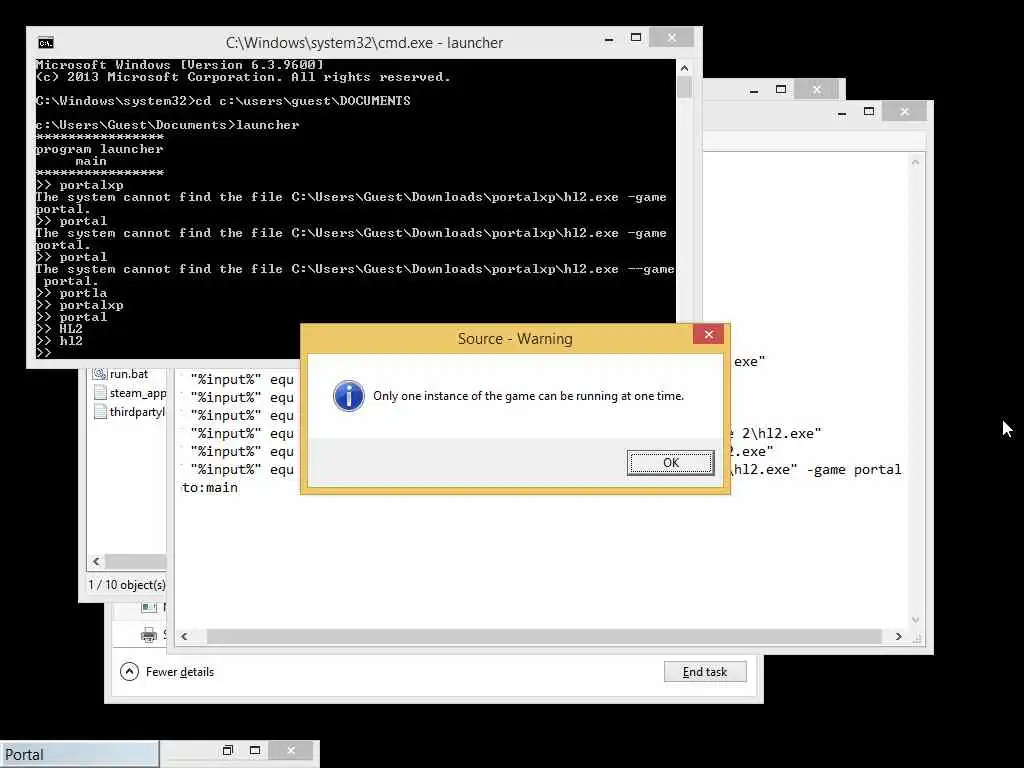Click the thirdpartyl file icon
This screenshot has width=1024, height=768.
tap(100, 411)
